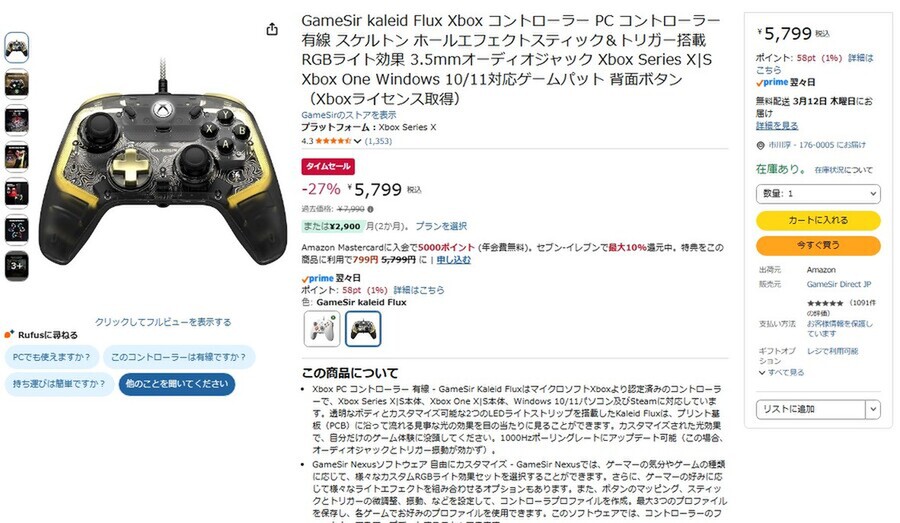This screenshot has height=523, width=900.
Task: Expand the 数量 quantity dropdown
Action: (818, 193)
